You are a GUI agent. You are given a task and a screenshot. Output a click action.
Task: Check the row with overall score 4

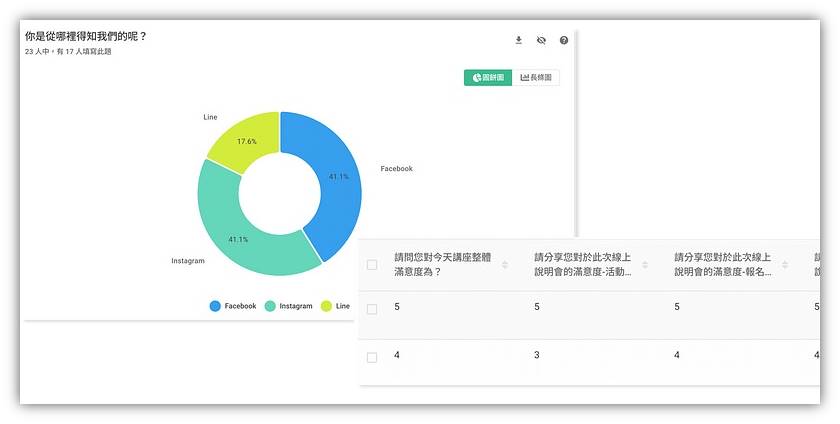coord(372,358)
